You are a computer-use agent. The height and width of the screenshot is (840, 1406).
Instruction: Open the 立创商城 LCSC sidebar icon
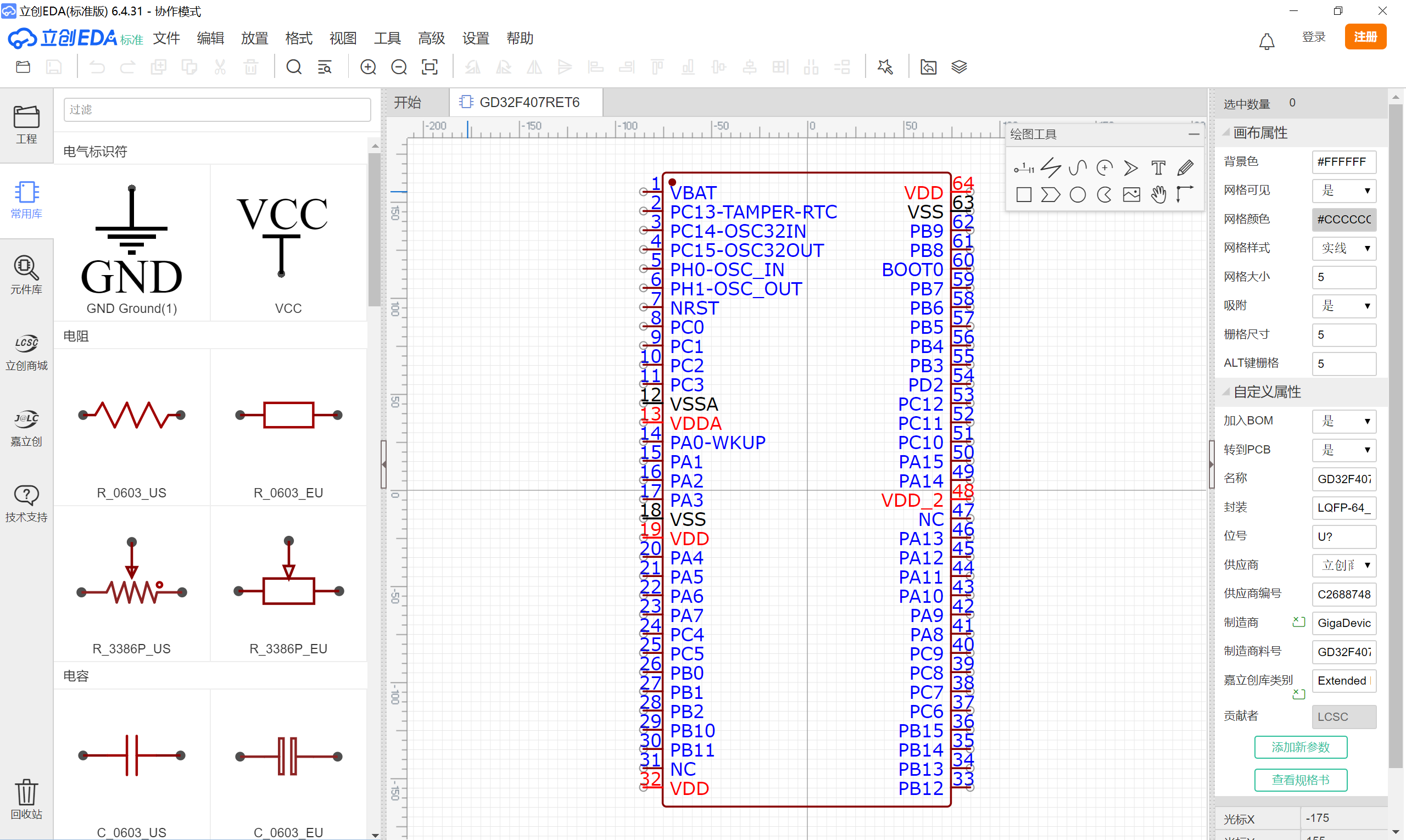[x=26, y=351]
